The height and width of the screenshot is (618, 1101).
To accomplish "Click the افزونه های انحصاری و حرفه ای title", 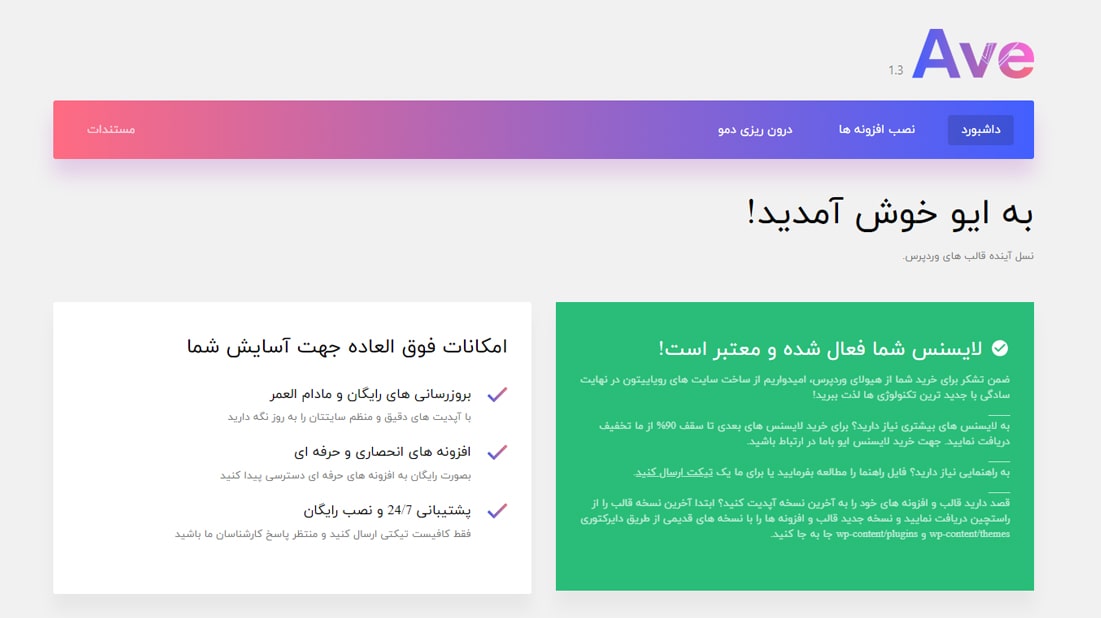I will click(382, 452).
